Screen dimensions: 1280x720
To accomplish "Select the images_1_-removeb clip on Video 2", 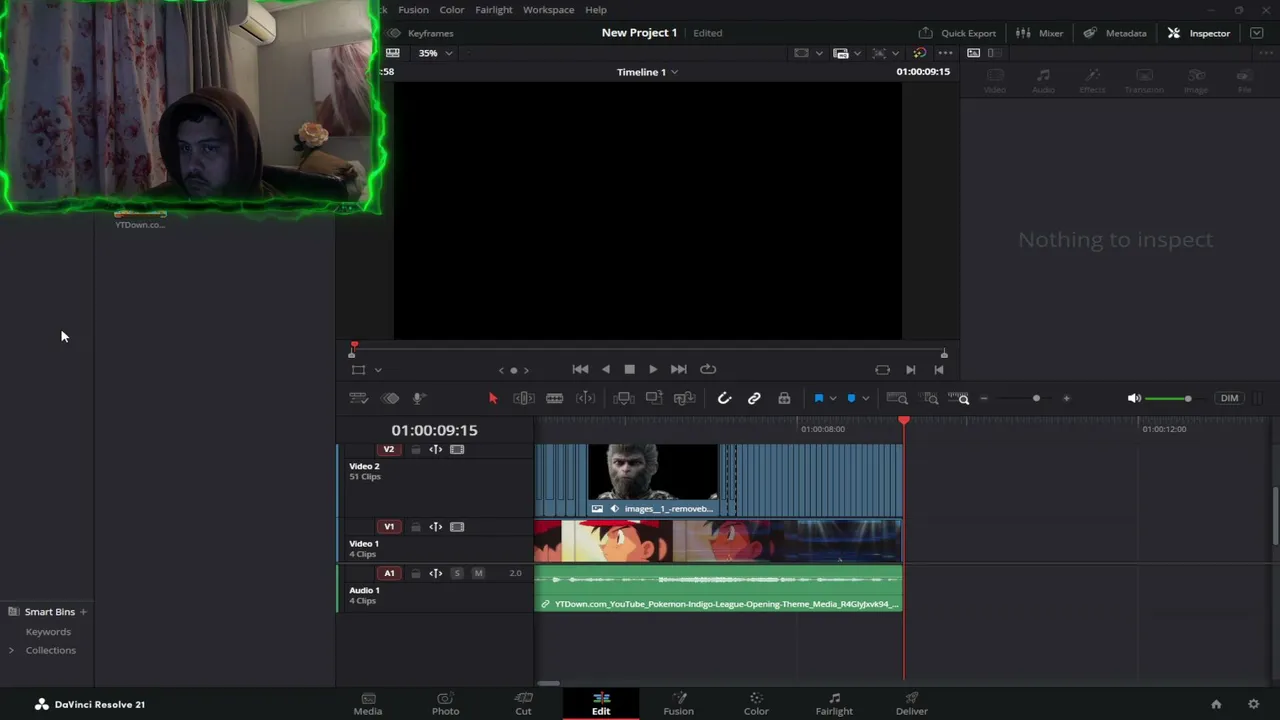I will [x=653, y=479].
